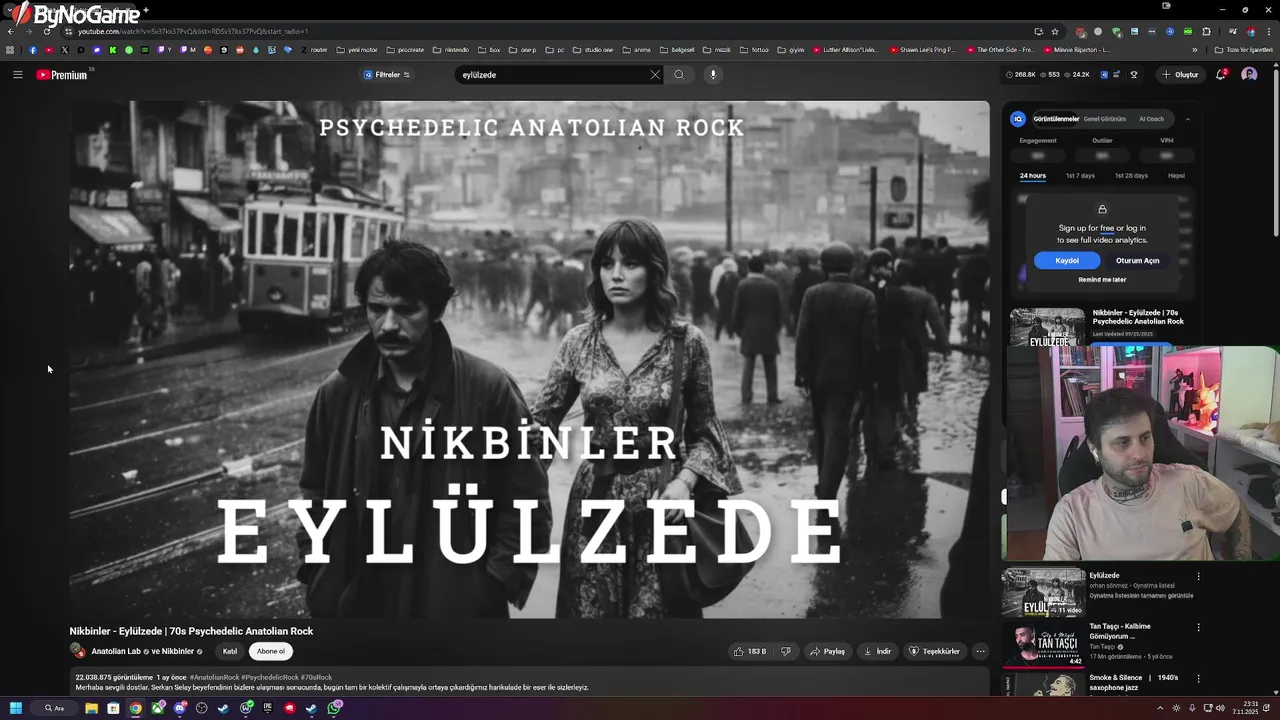Open more actions three-dot menu under video

click(x=980, y=652)
